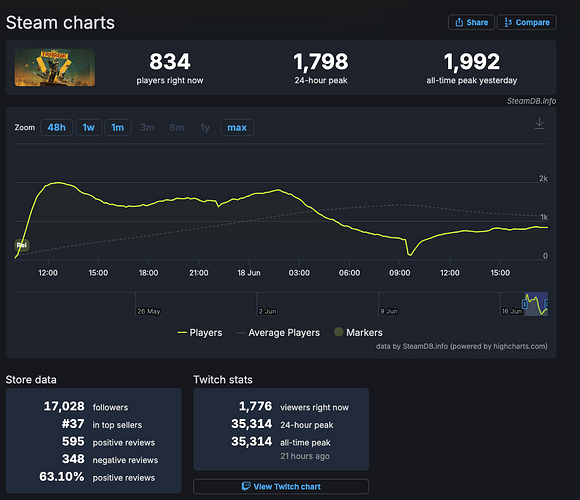The height and width of the screenshot is (500, 580).
Task: Click the chart download icon
Action: (539, 123)
